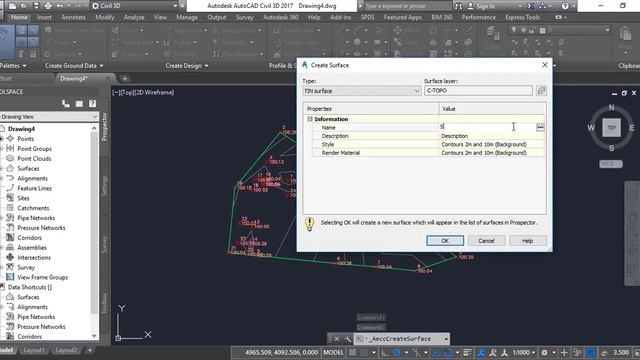Click the Save icon in quick access toolbar
This screenshot has width=640, height=360.
click(36, 6)
